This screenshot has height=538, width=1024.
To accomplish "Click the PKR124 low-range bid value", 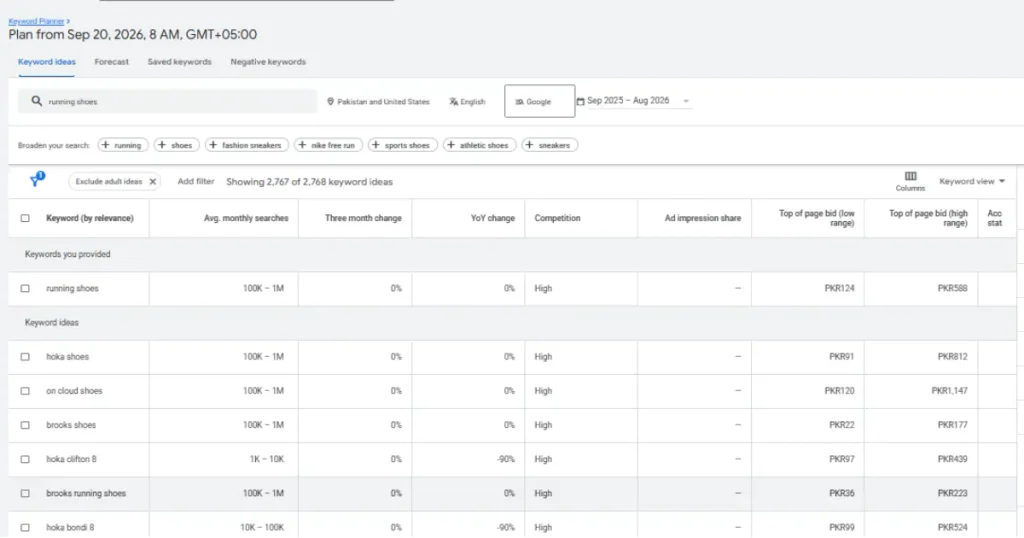I will pos(839,288).
